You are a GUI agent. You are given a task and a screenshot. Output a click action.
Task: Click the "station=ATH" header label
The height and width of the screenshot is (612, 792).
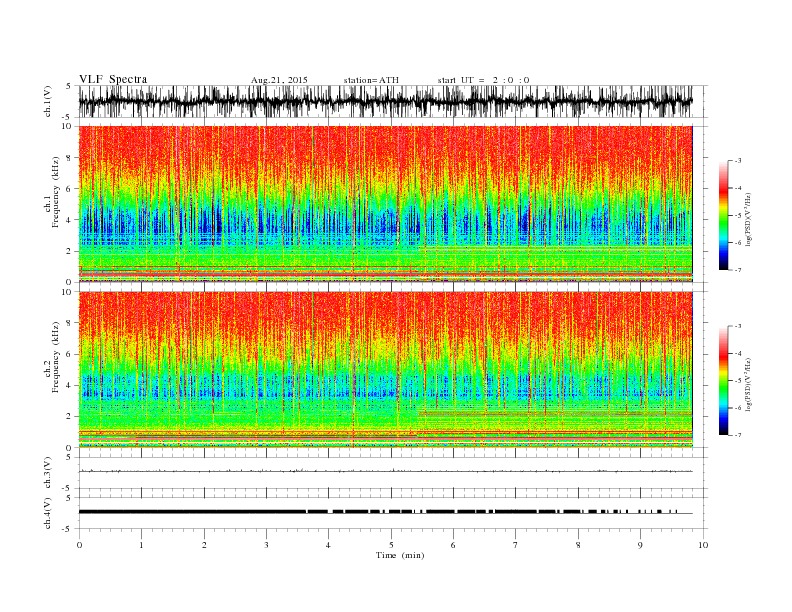click(x=371, y=80)
